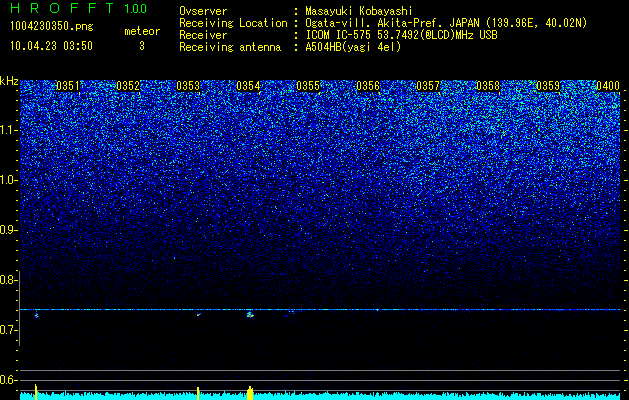Image resolution: width=629 pixels, height=400 pixels.
Task: Click the meteor count value 3
Action: 142,46
